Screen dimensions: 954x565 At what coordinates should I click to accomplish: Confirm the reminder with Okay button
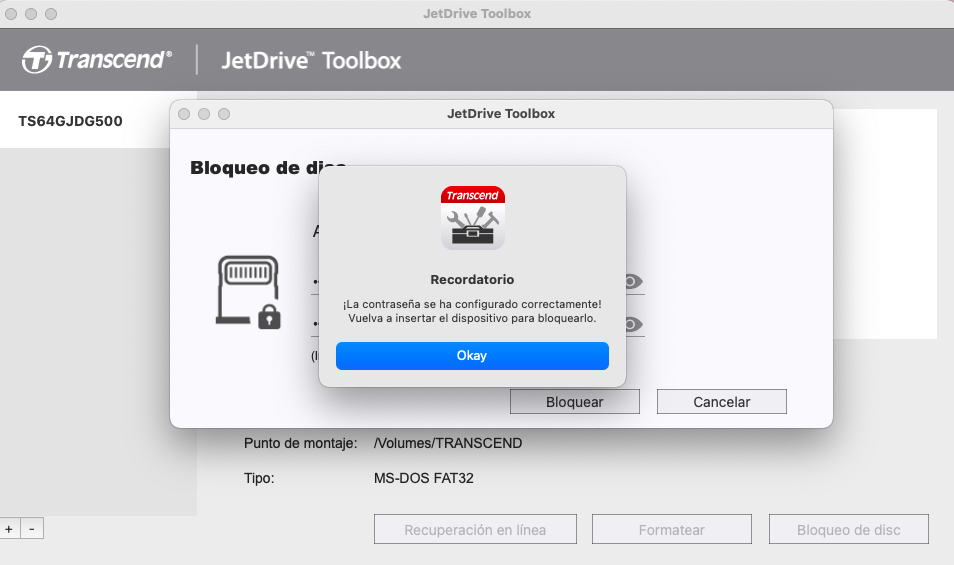(472, 356)
